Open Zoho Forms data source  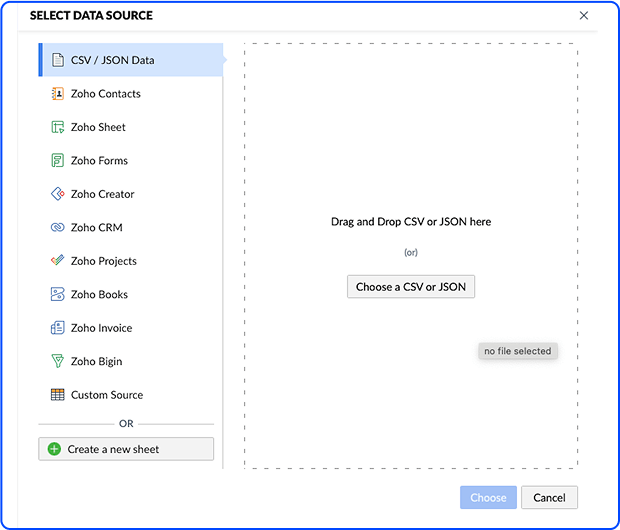(x=131, y=161)
